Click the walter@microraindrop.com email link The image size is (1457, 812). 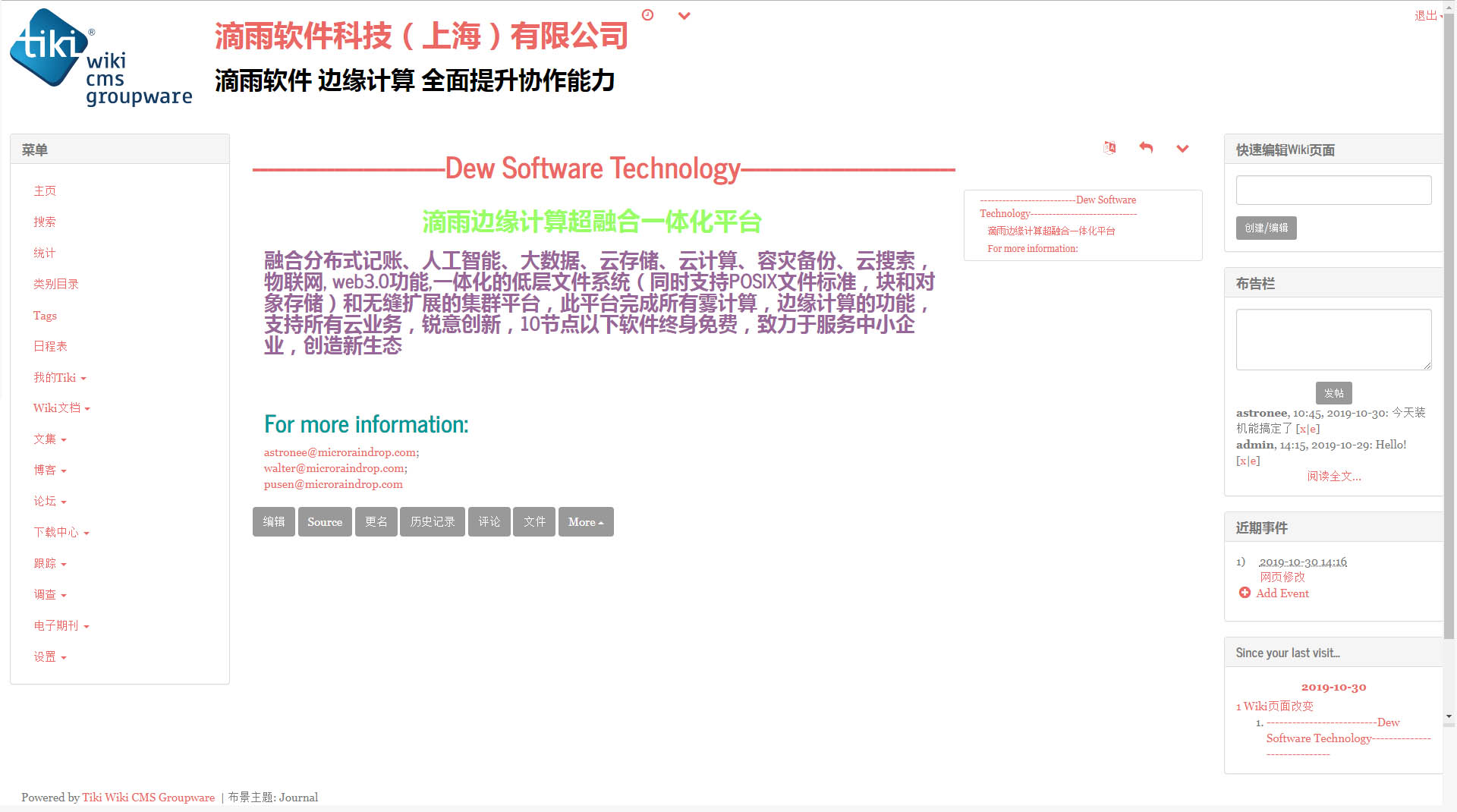point(335,468)
